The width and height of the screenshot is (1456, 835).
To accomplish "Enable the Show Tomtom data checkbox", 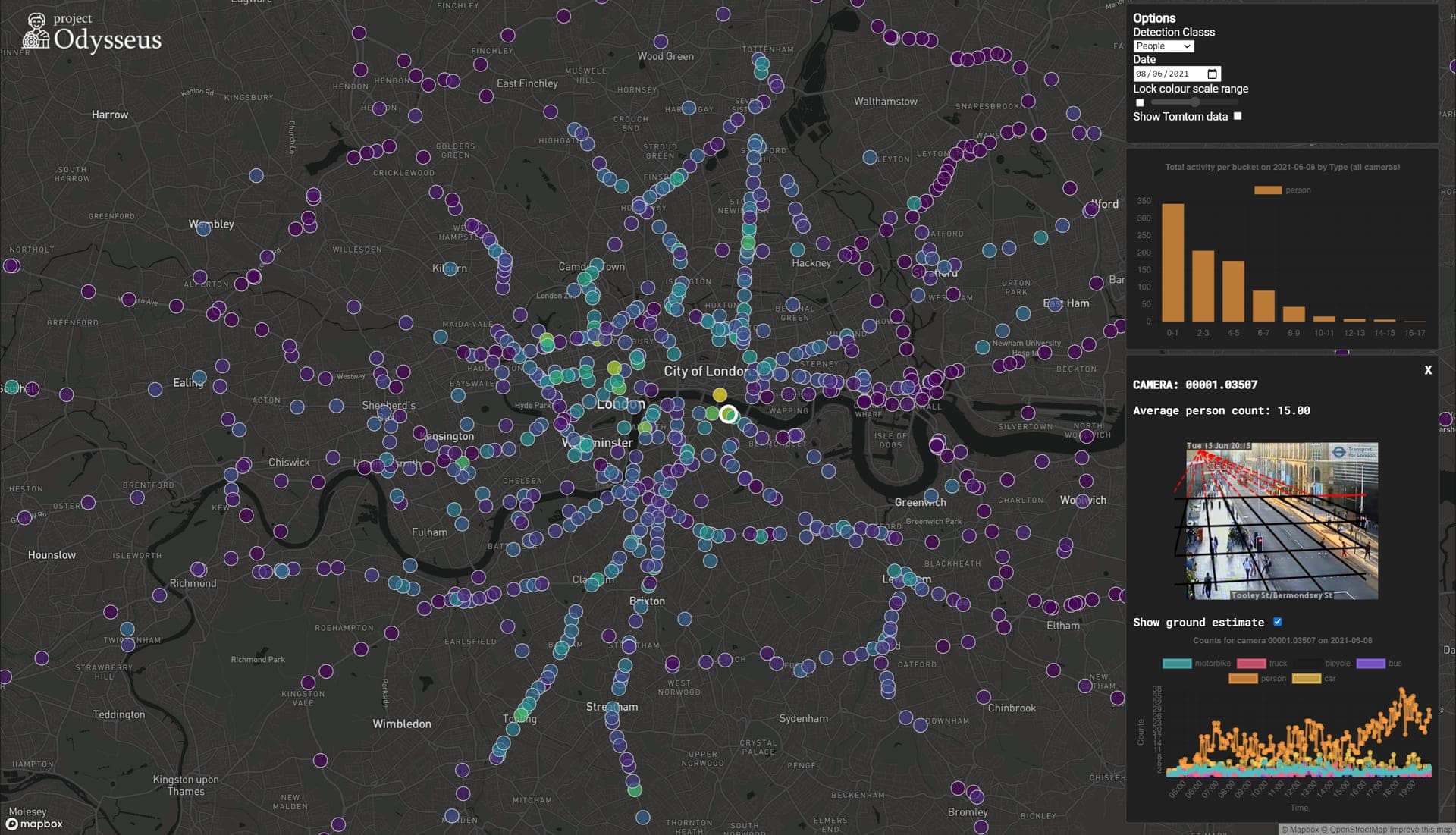I will point(1238,116).
